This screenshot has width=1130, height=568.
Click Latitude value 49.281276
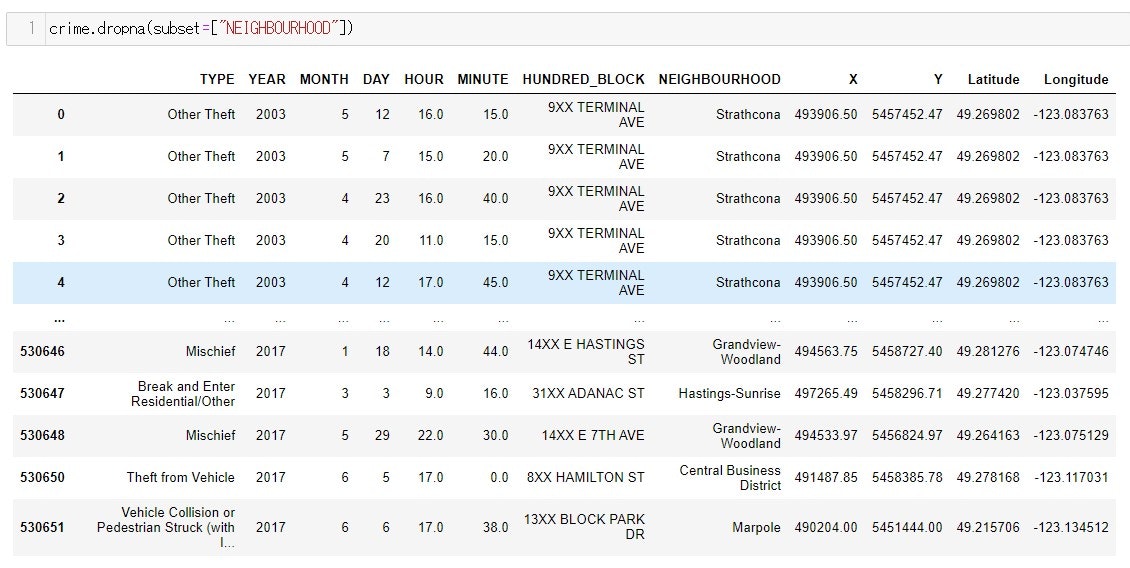coord(988,351)
